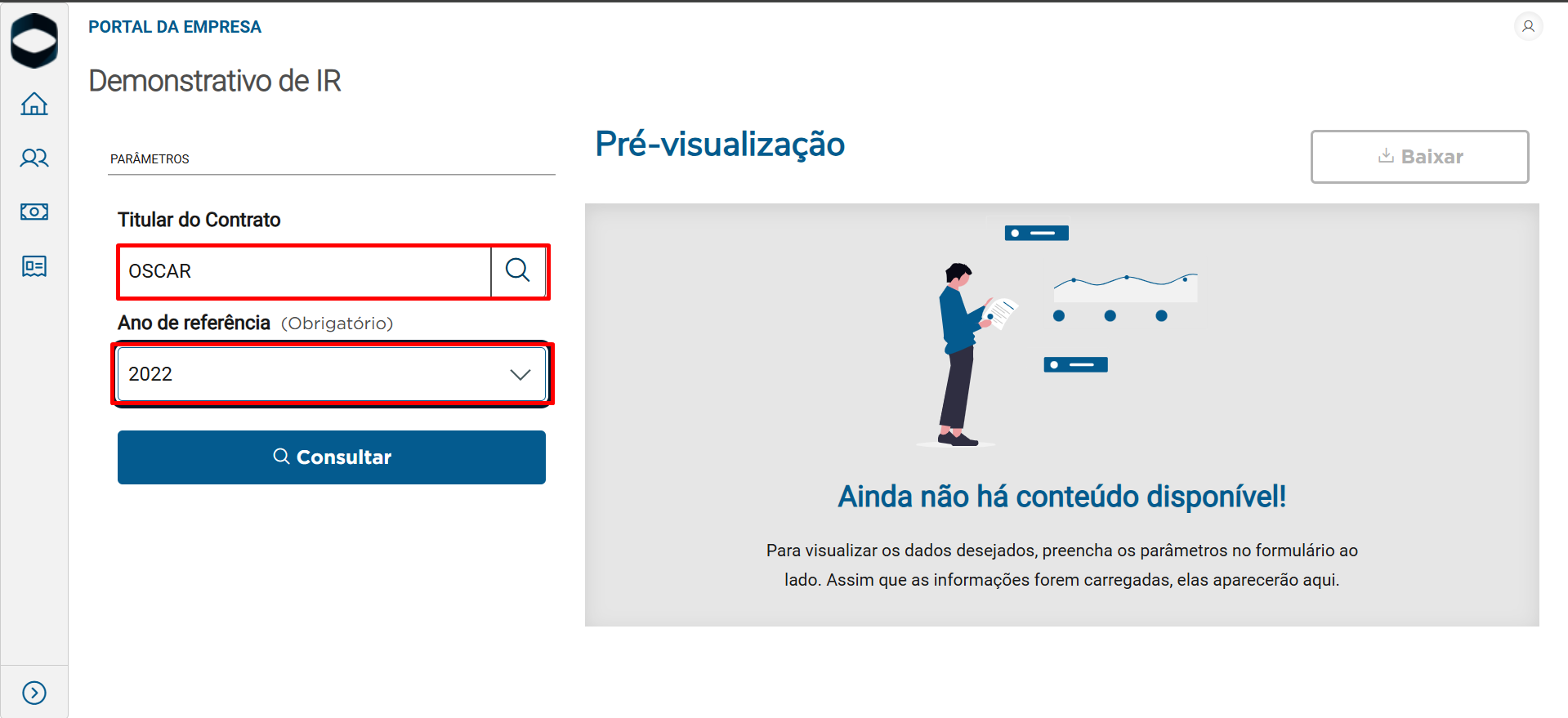Open the Ano de referência dropdown

(x=332, y=374)
